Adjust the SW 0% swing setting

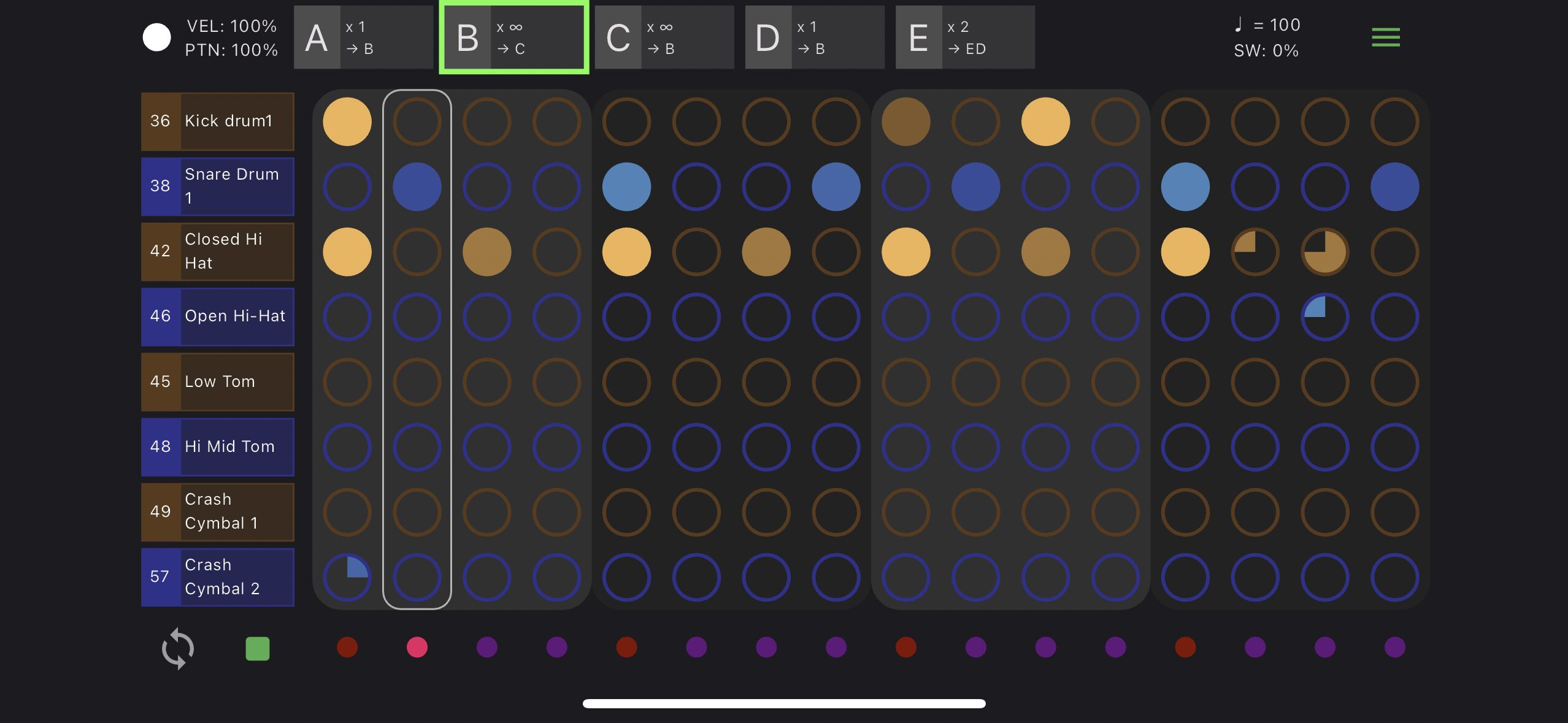tap(1266, 50)
